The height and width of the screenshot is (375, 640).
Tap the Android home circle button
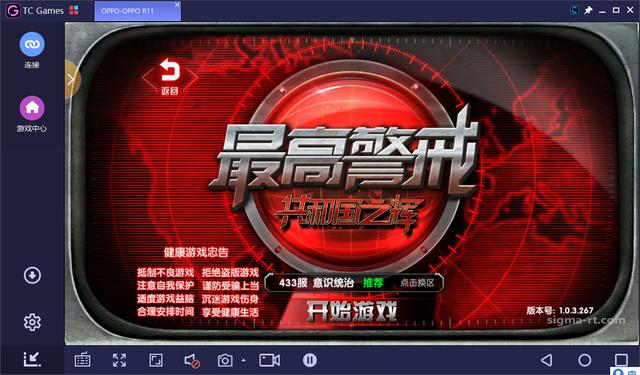point(584,360)
